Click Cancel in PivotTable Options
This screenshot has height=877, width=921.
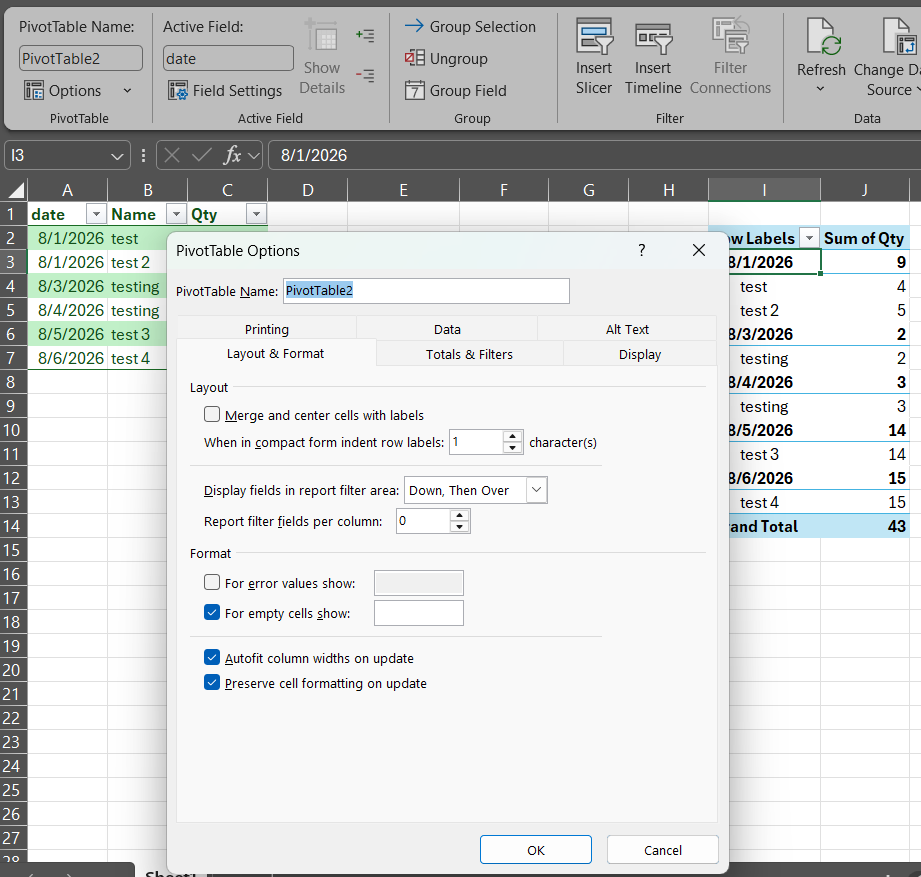tap(663, 849)
